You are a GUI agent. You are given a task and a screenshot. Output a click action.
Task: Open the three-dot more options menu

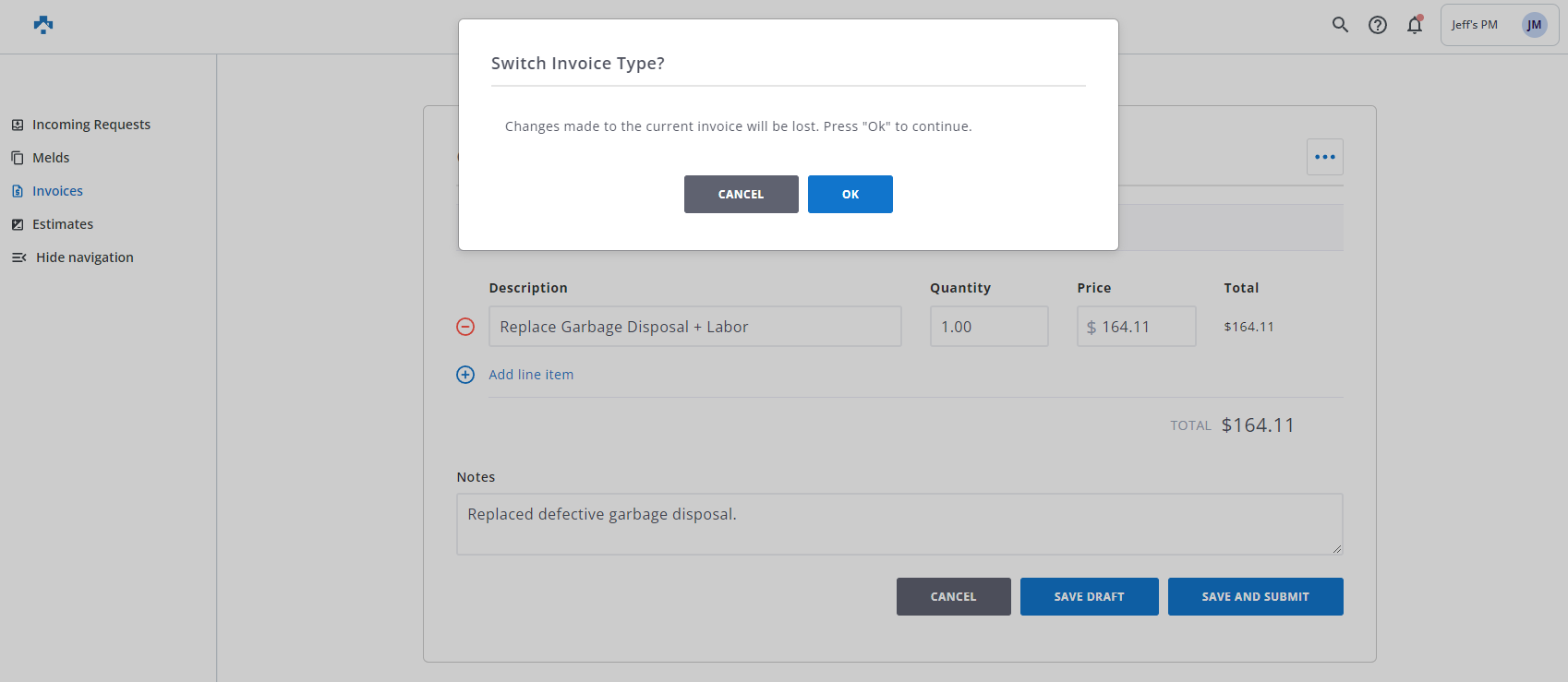tap(1324, 157)
